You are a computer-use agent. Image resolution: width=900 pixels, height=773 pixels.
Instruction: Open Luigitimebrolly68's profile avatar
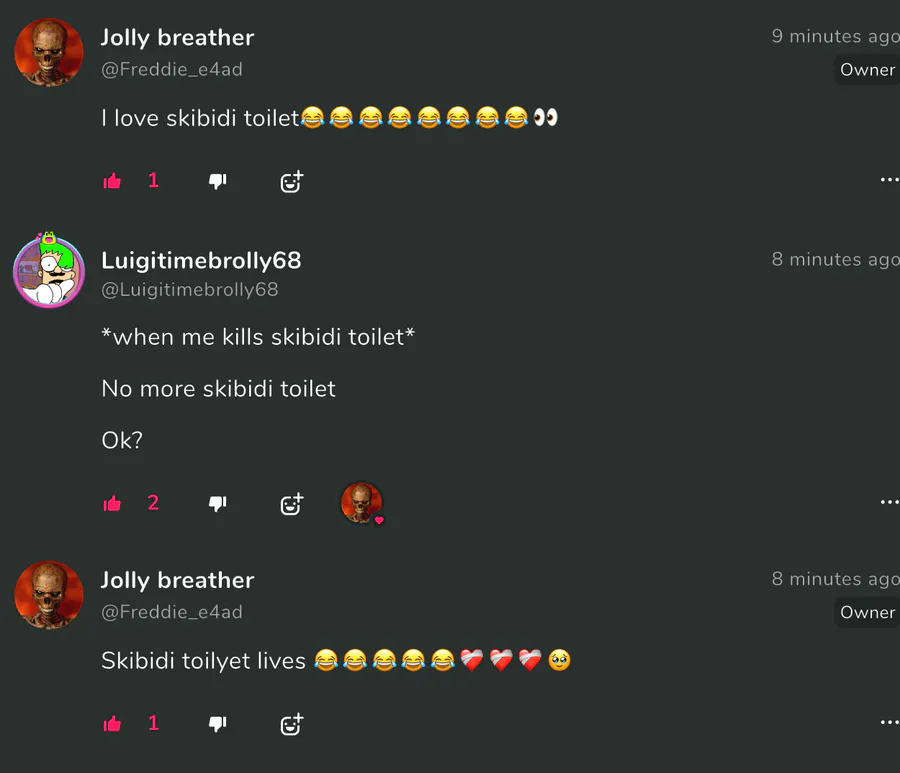coord(49,271)
